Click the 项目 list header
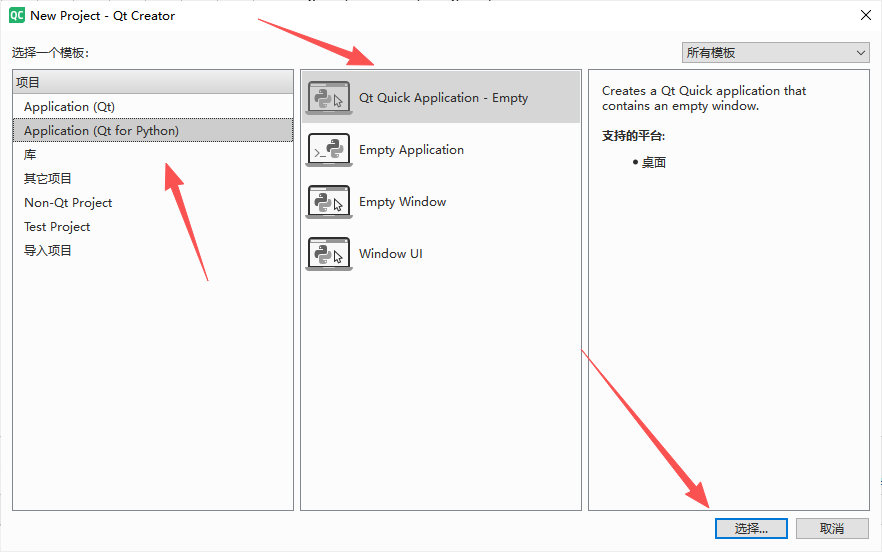The height and width of the screenshot is (552, 882). click(x=153, y=82)
